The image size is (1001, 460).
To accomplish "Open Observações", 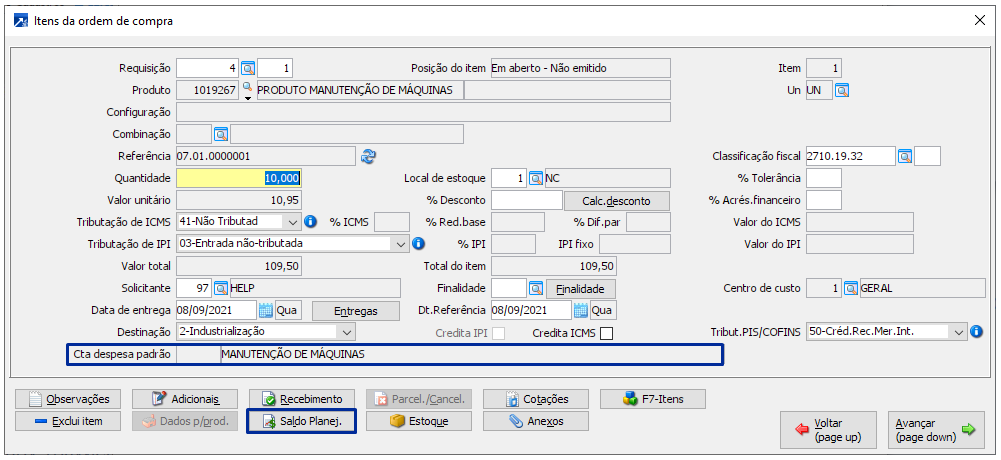I will (x=68, y=399).
